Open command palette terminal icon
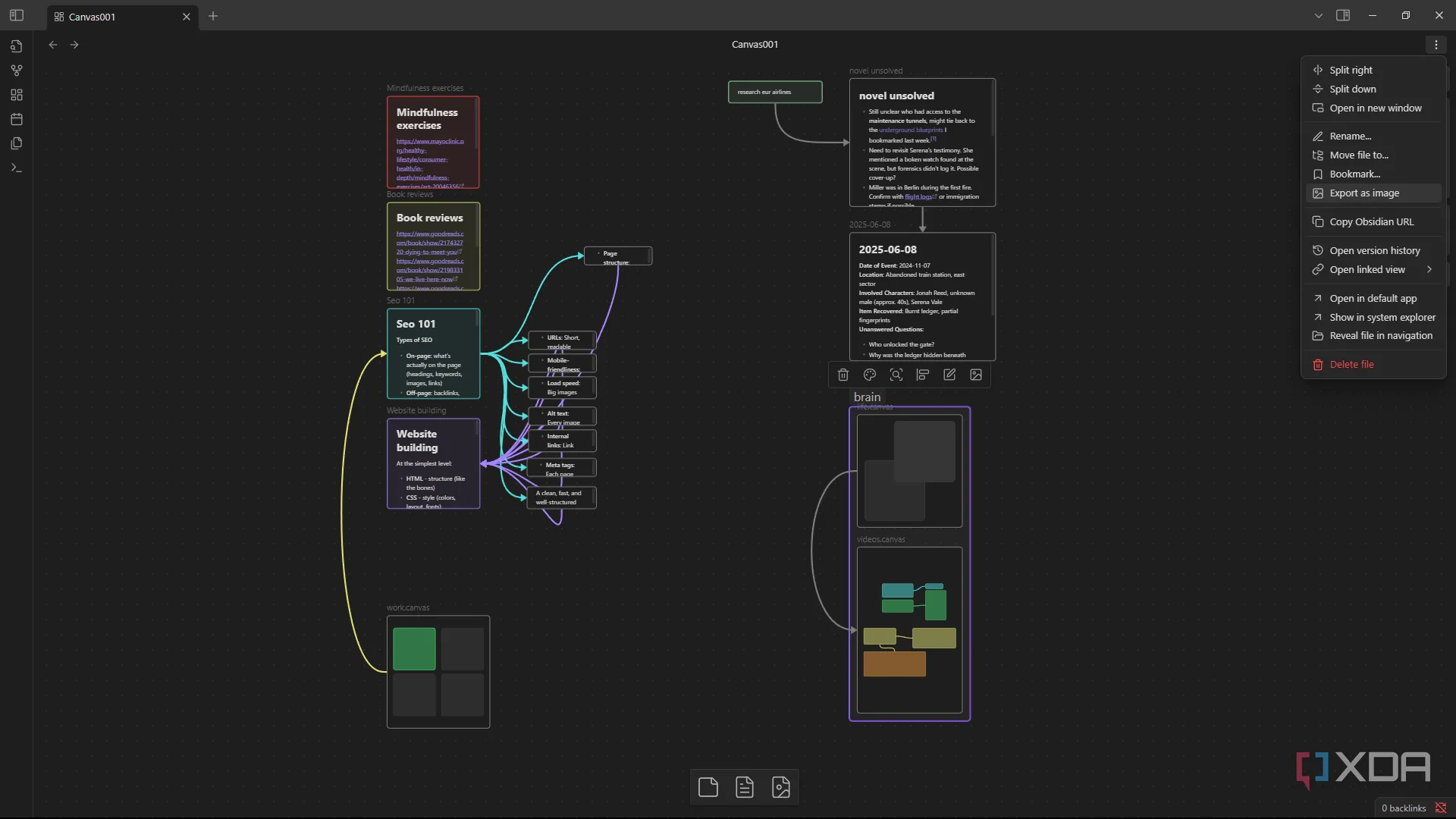This screenshot has width=1456, height=819. click(x=17, y=168)
